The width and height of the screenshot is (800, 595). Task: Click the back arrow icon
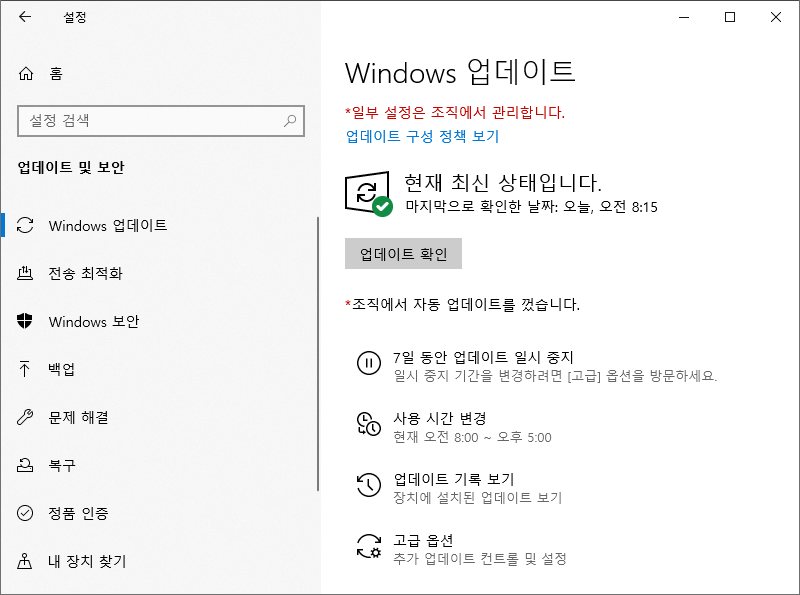pyautogui.click(x=25, y=17)
